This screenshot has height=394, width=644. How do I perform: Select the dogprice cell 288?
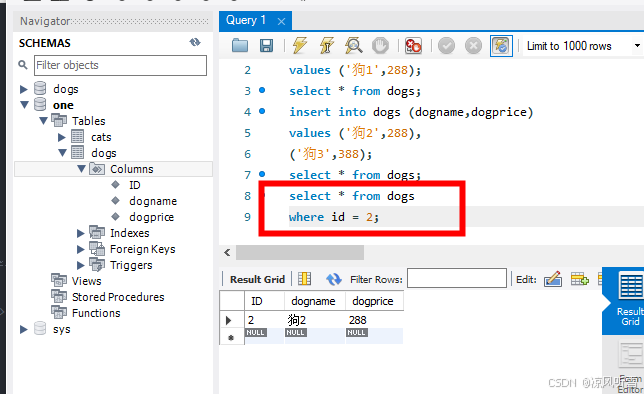point(374,320)
